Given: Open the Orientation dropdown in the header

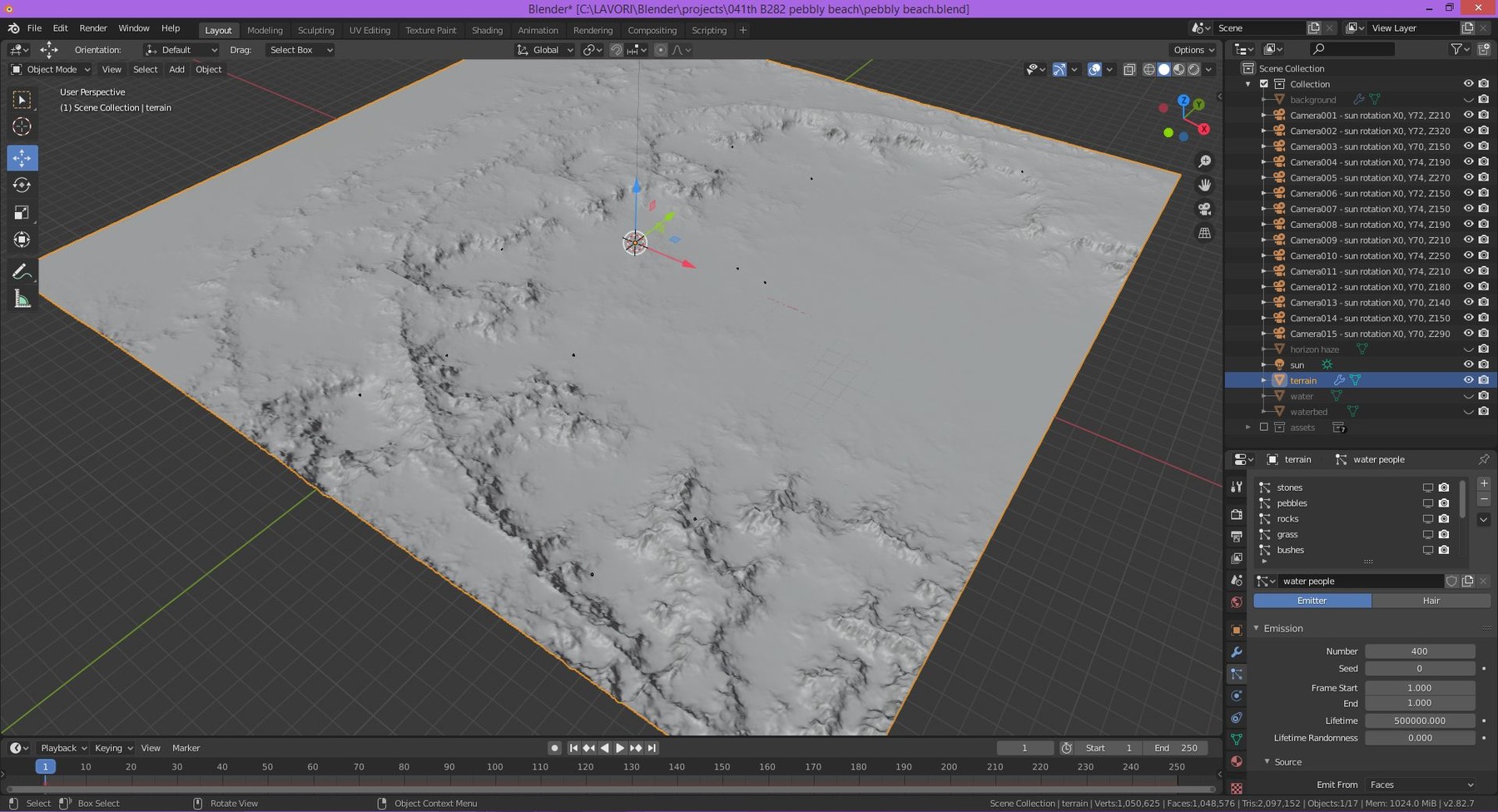Looking at the screenshot, I should pyautogui.click(x=181, y=49).
